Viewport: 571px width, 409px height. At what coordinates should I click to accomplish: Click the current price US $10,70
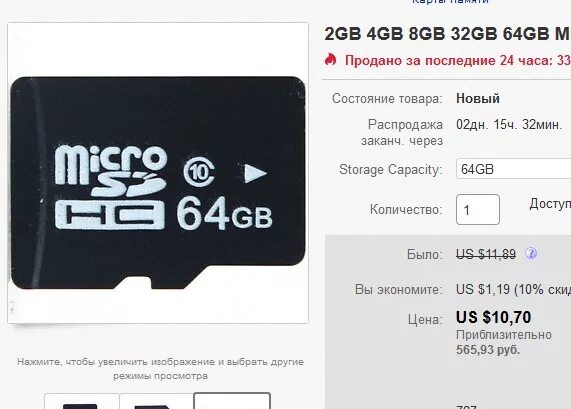(493, 317)
